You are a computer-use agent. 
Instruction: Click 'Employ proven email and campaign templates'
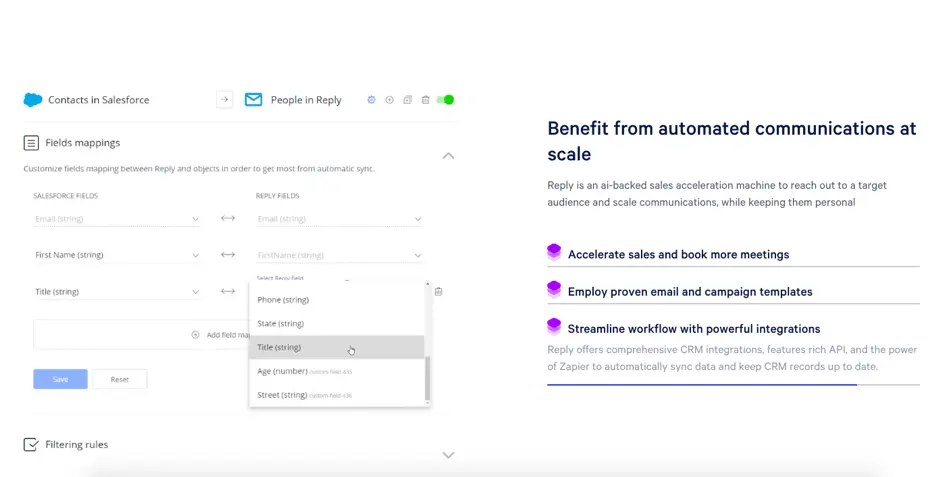click(690, 292)
